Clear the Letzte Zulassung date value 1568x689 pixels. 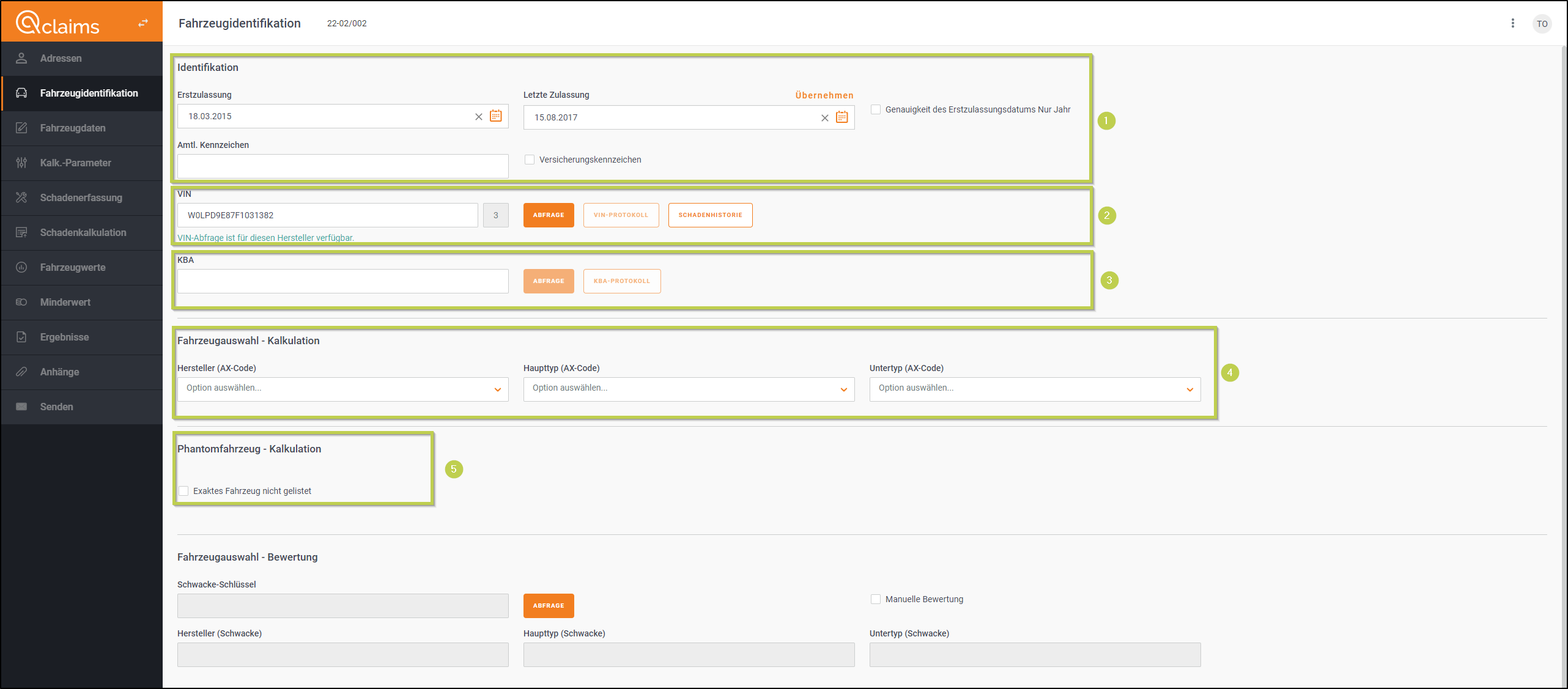tap(824, 118)
